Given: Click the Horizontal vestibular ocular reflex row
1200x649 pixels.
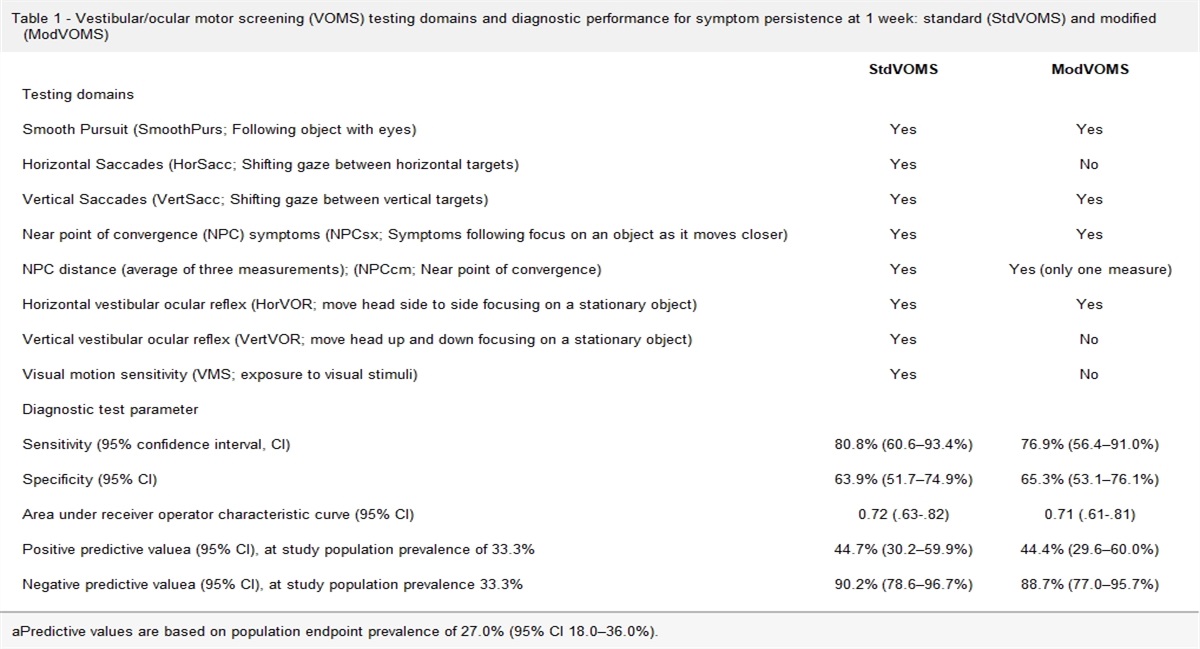Looking at the screenshot, I should pyautogui.click(x=359, y=304).
